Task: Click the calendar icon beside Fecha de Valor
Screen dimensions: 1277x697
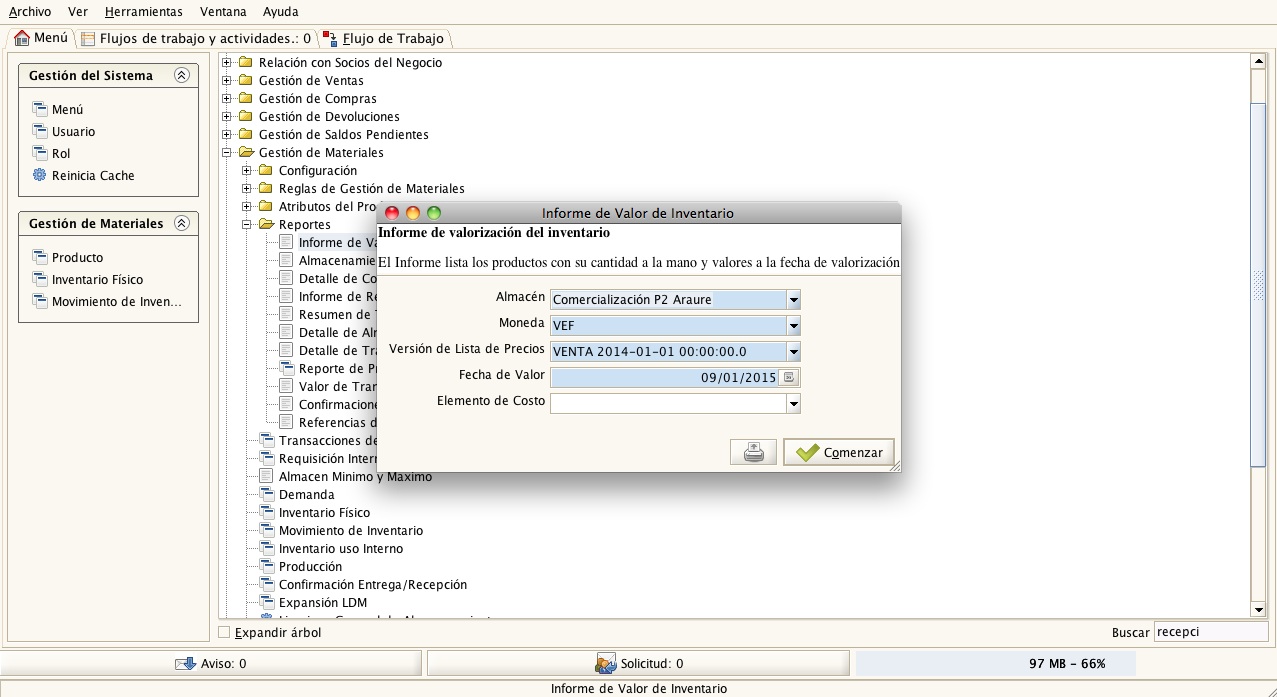Action: pos(788,378)
